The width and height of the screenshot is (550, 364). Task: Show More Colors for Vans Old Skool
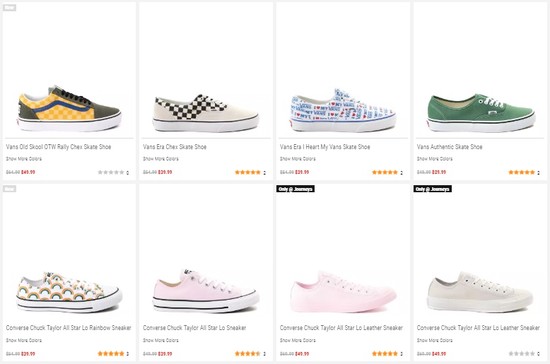click(24, 159)
